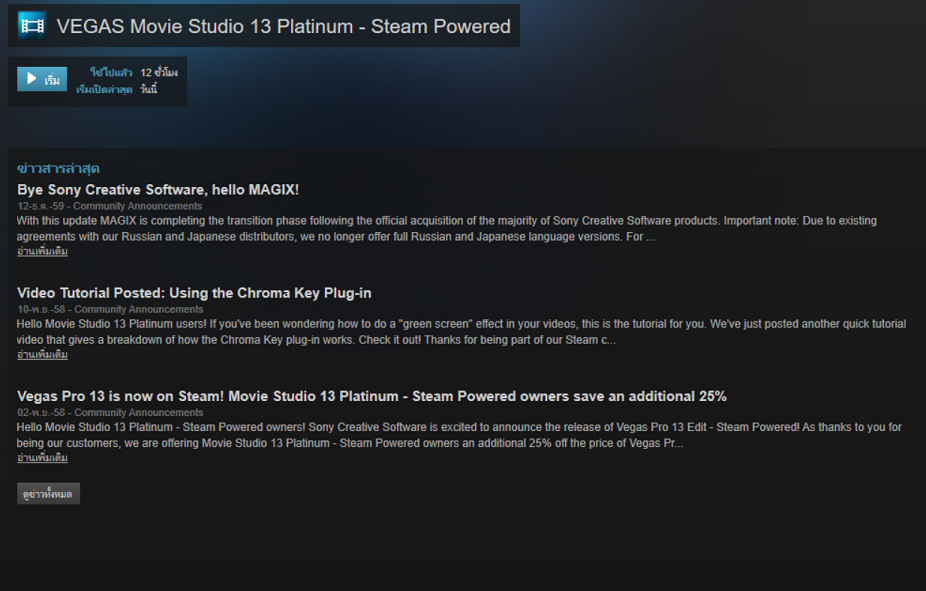
Task: Click the play triangle icon
Action: point(32,78)
